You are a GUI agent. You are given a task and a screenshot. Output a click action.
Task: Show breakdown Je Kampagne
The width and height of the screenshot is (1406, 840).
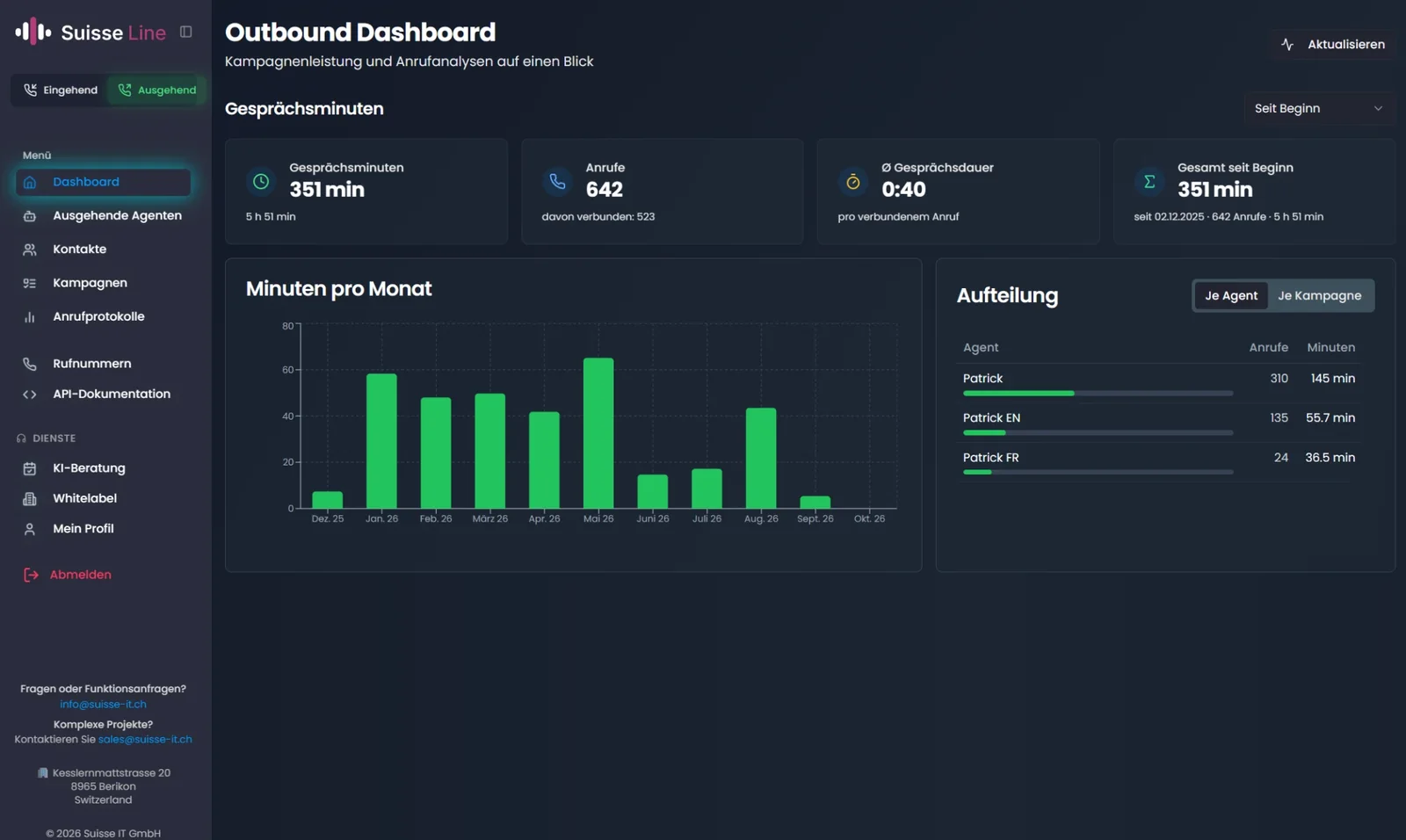1320,295
